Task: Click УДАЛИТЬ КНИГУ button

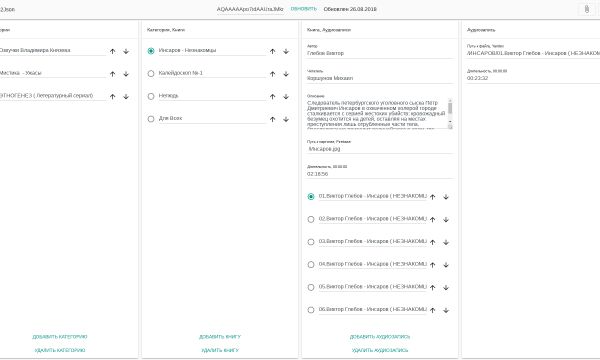Action: click(x=220, y=350)
